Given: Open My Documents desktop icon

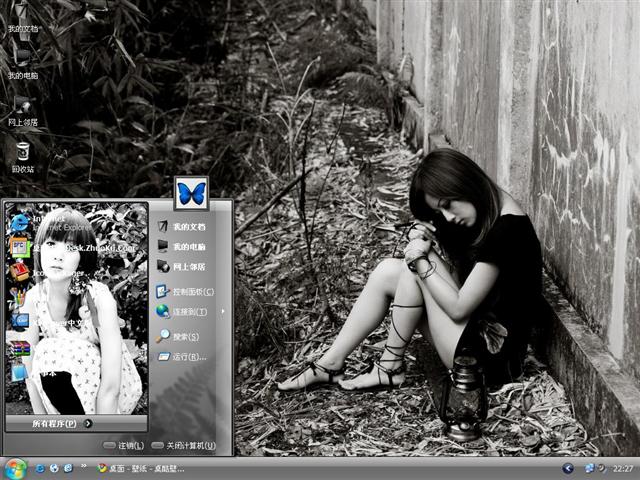Looking at the screenshot, I should tap(22, 14).
